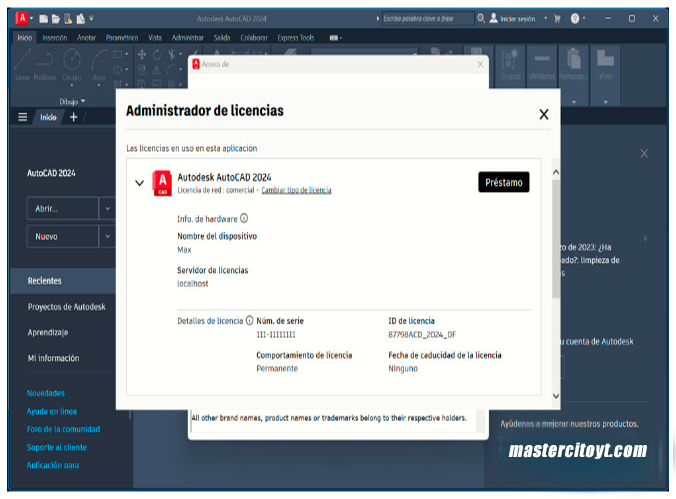Close the Acerca de window
The width and height of the screenshot is (676, 499).
(480, 64)
